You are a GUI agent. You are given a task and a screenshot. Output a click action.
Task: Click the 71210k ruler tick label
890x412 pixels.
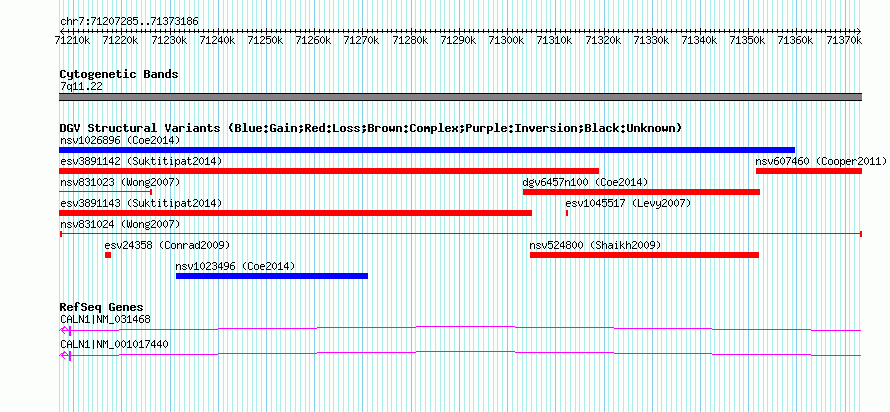[72, 40]
